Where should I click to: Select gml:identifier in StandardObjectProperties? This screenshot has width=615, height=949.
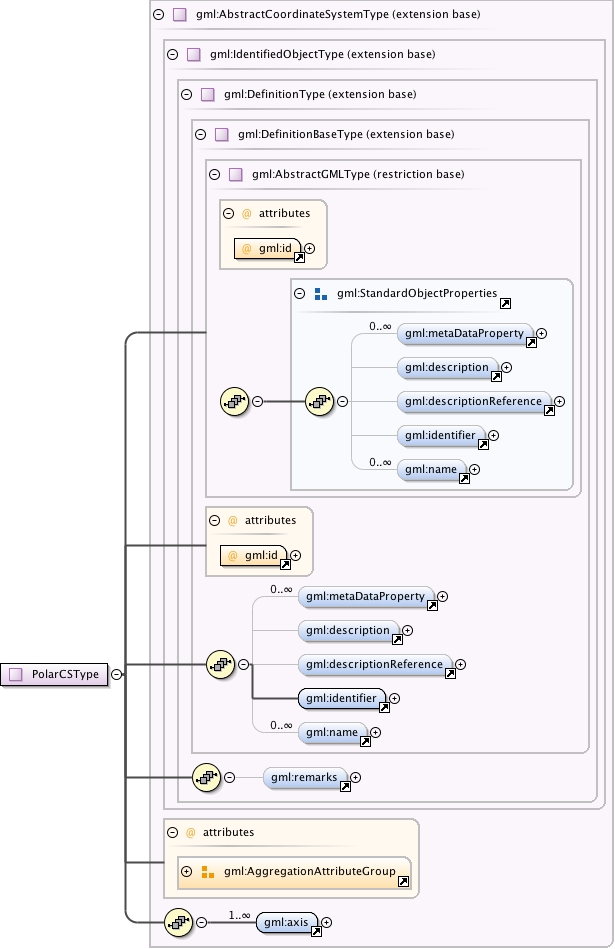[441, 436]
